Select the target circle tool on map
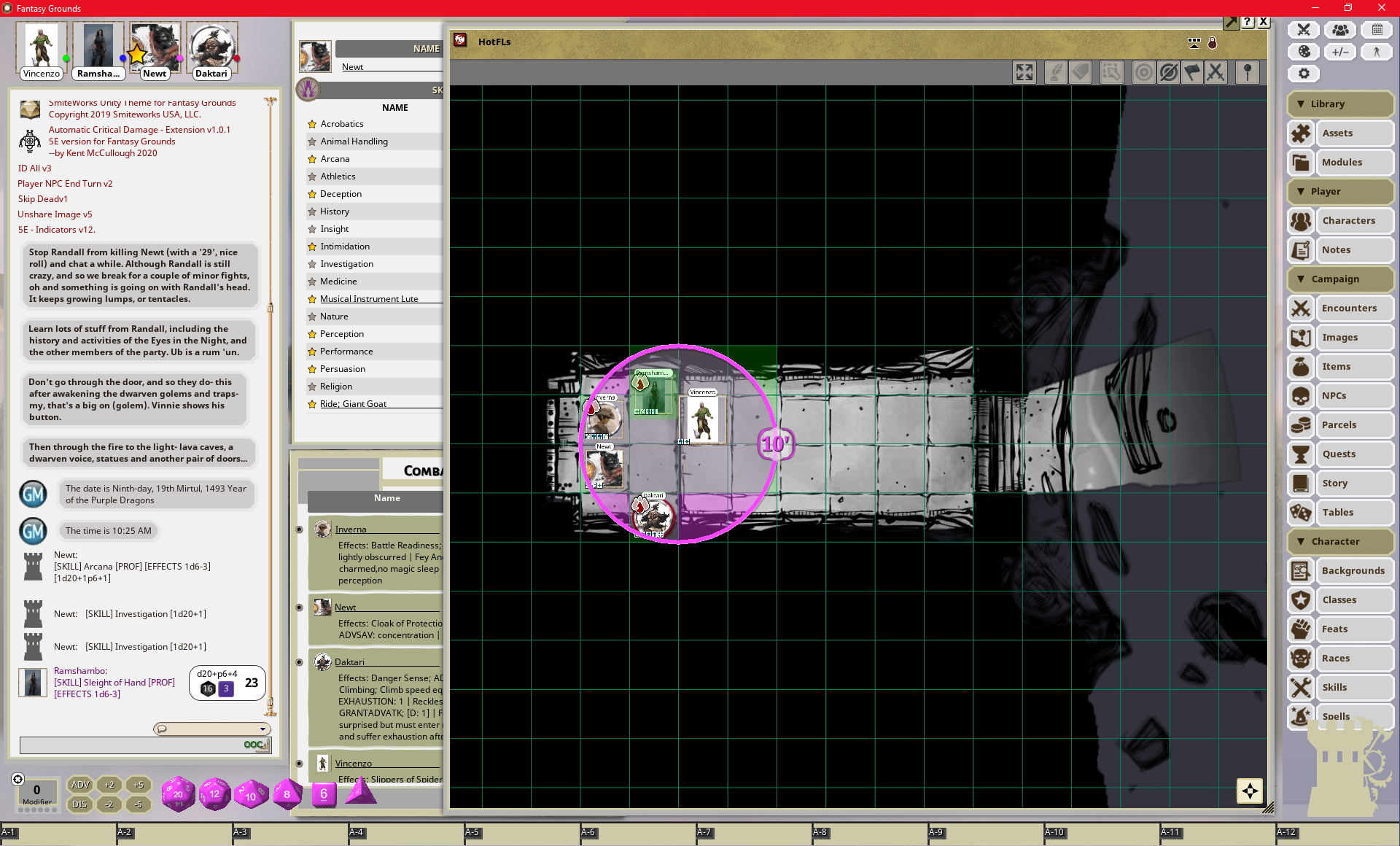The width and height of the screenshot is (1400, 846). 1143,72
